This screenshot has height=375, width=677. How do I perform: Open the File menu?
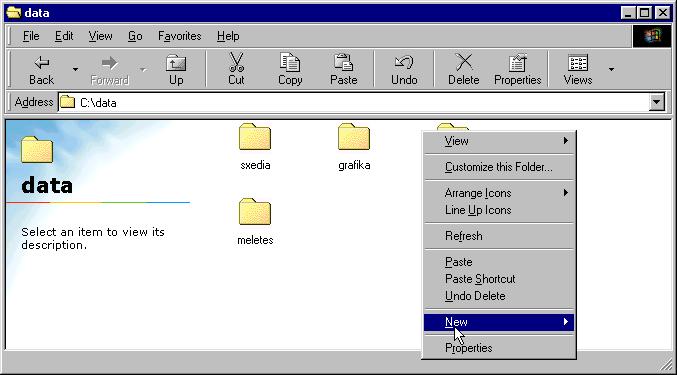[31, 36]
